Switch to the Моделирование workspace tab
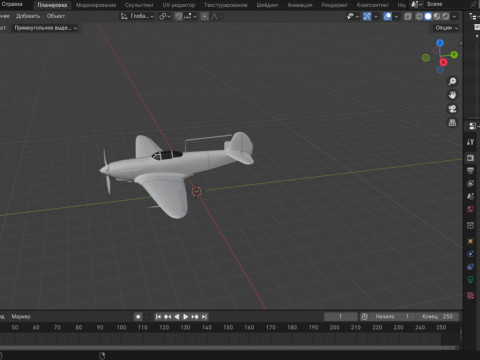The height and width of the screenshot is (360, 480). 96,5
